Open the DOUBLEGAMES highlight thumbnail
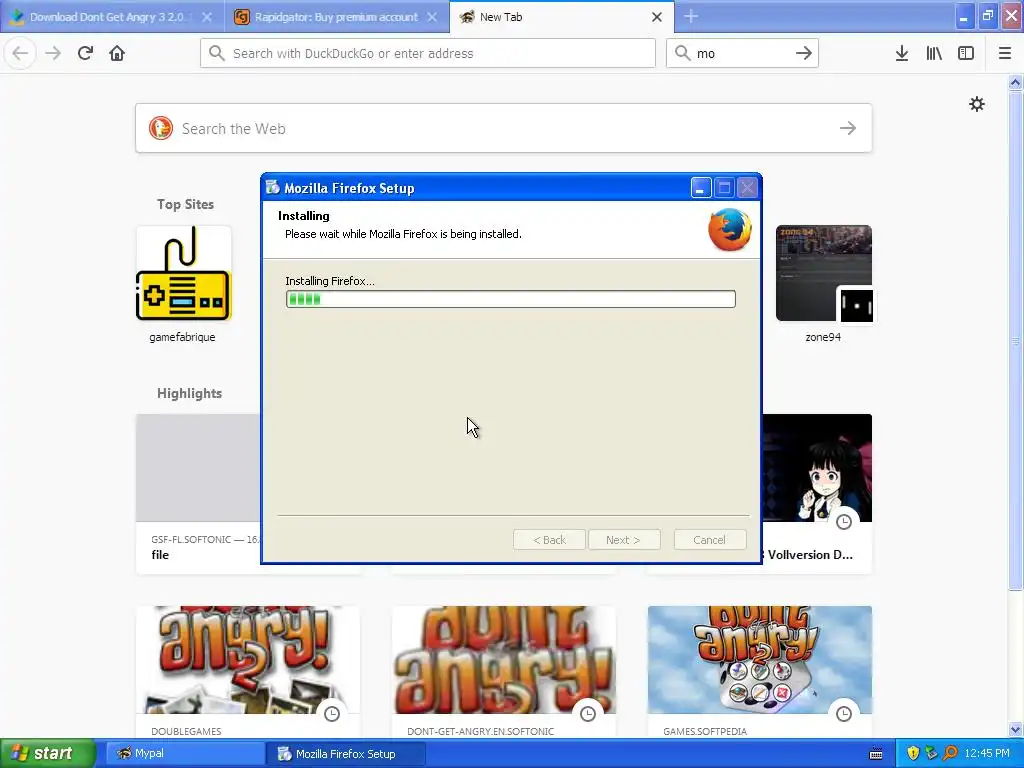The height and width of the screenshot is (768, 1024). click(248, 660)
